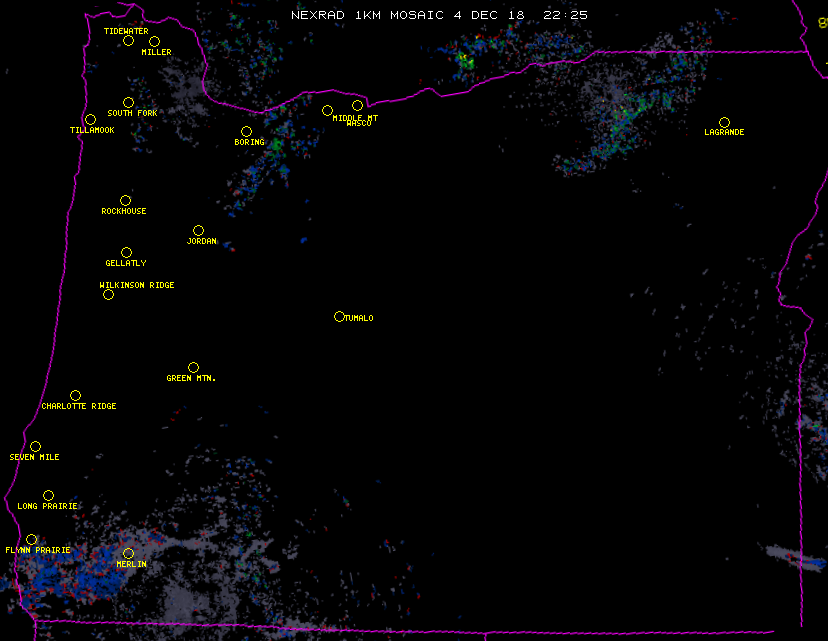Image resolution: width=828 pixels, height=641 pixels.
Task: Select the LaGrande station marker
Action: pyautogui.click(x=724, y=122)
